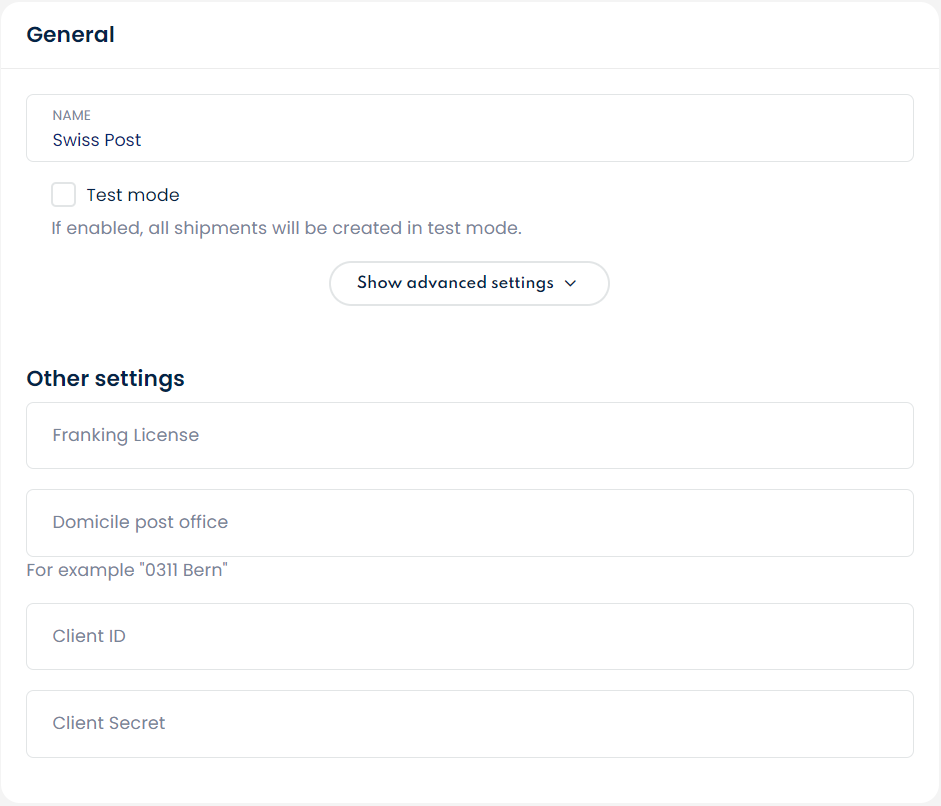The width and height of the screenshot is (941, 806).
Task: Click the test mode shipments description text
Action: coord(286,228)
